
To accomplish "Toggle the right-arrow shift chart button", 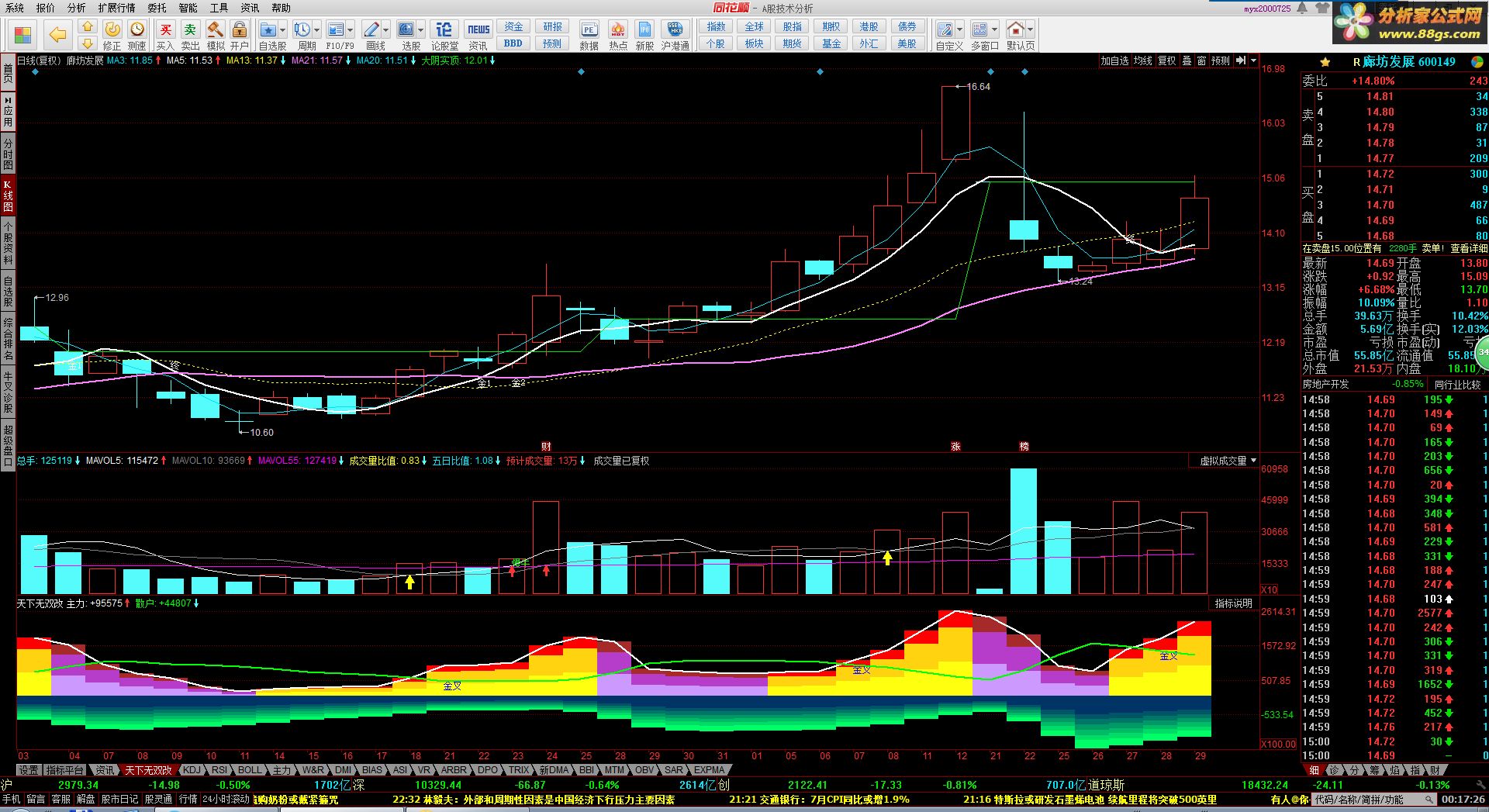I will pos(1241,60).
